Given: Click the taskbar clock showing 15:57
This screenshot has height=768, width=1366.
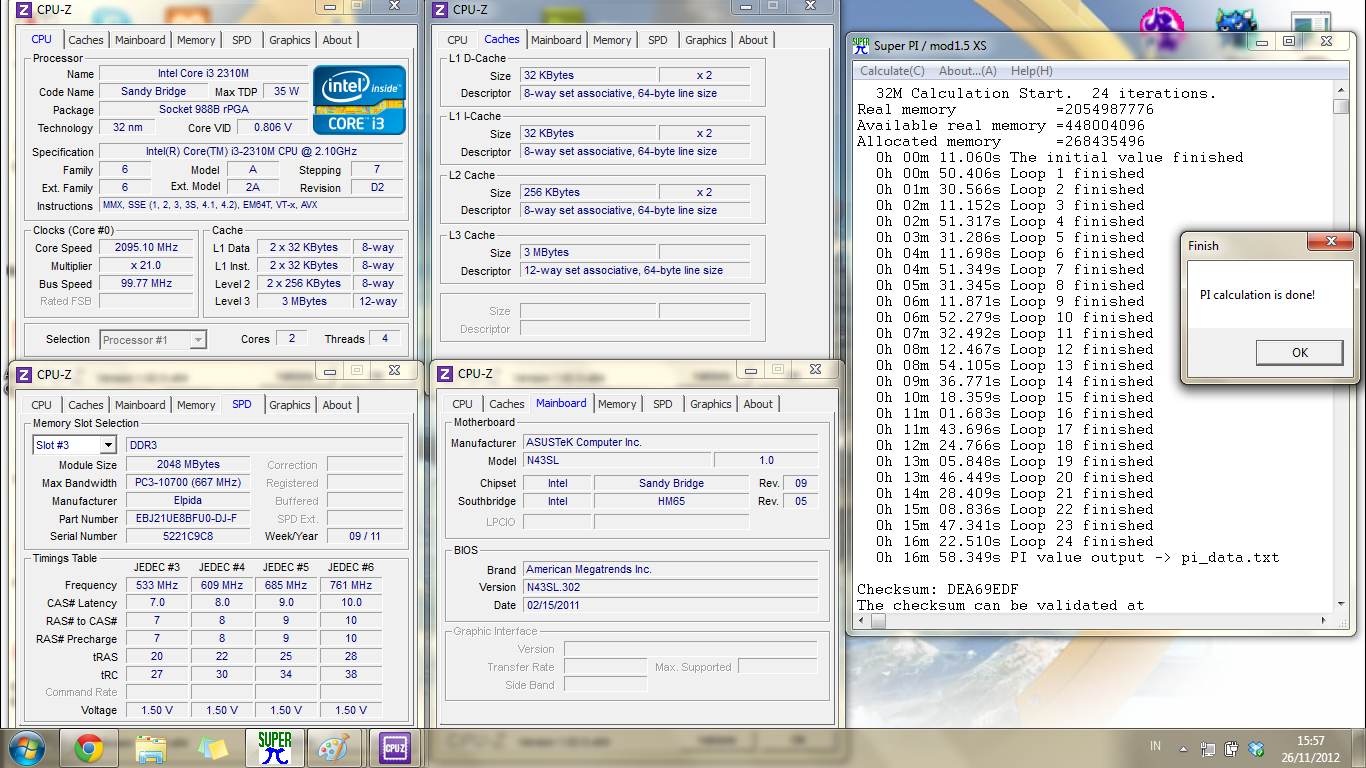Looking at the screenshot, I should pos(1311,749).
